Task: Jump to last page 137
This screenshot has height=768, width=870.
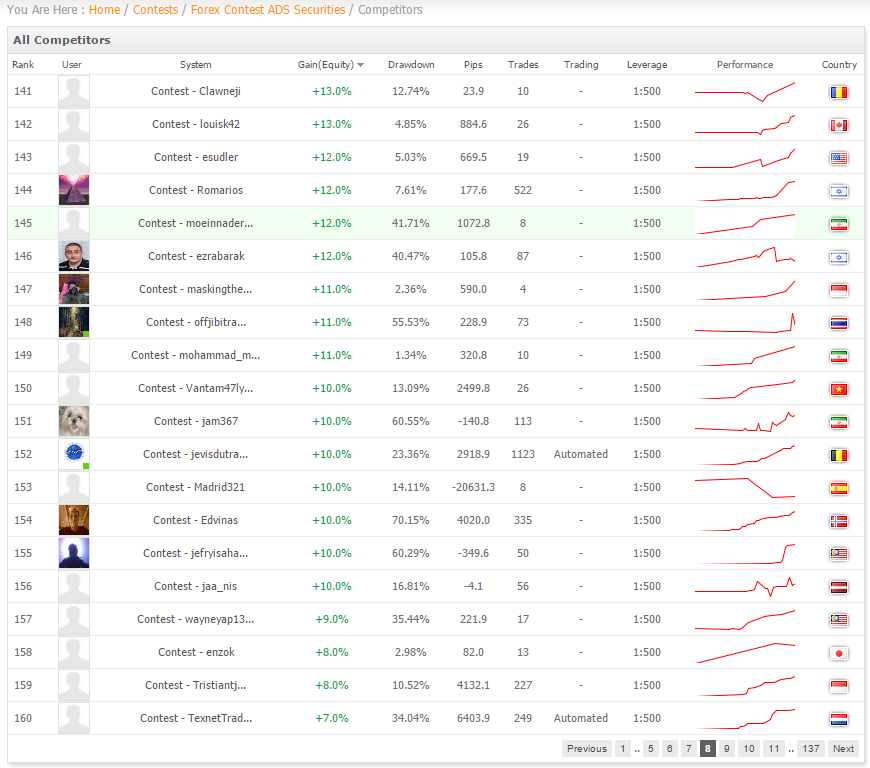Action: click(810, 749)
